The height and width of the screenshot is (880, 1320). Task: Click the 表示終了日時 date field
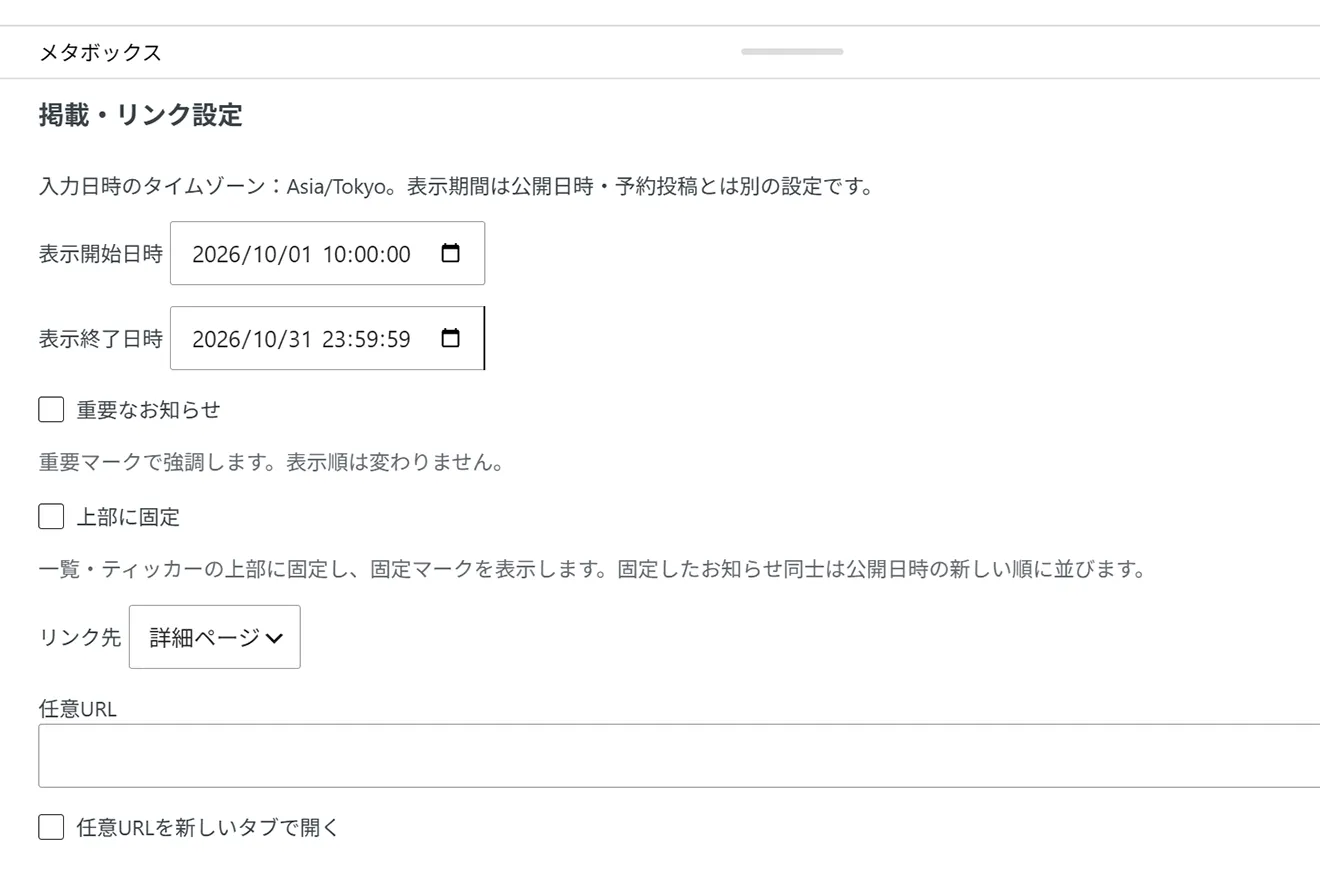click(x=327, y=338)
